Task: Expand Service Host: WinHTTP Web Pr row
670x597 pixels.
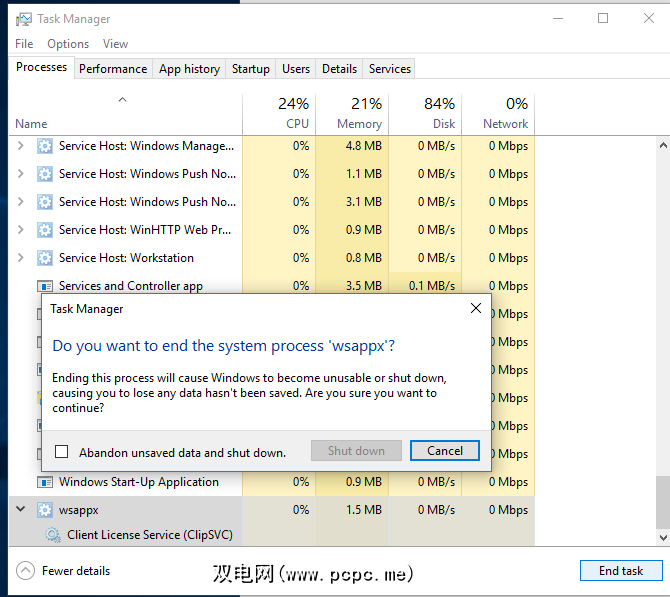Action: [21, 230]
